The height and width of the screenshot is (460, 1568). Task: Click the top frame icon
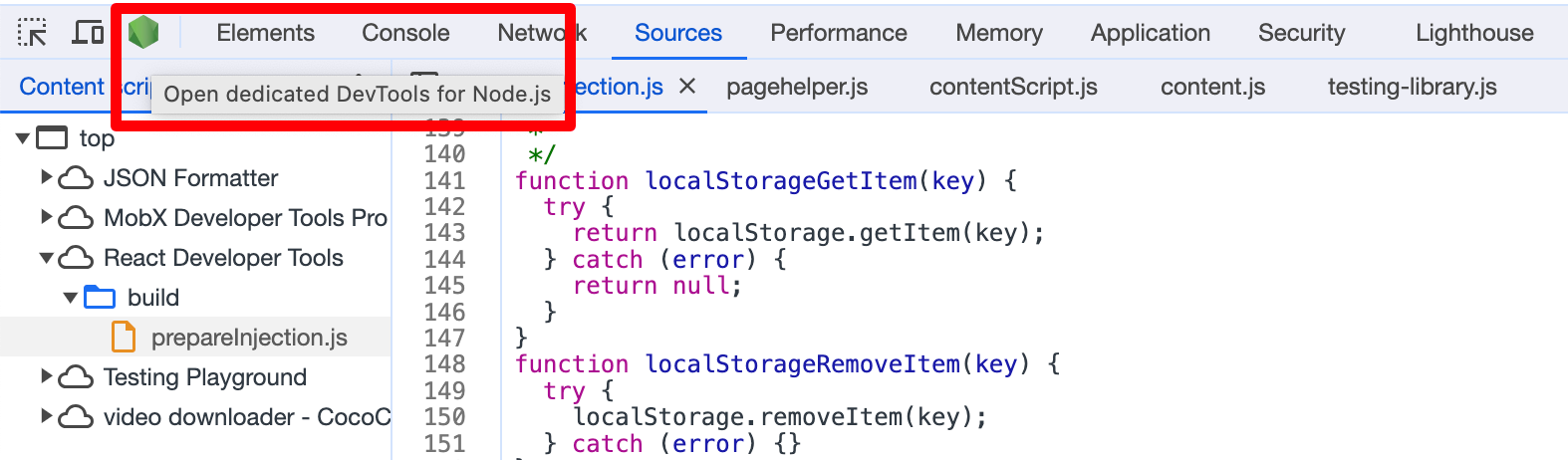coord(52,138)
